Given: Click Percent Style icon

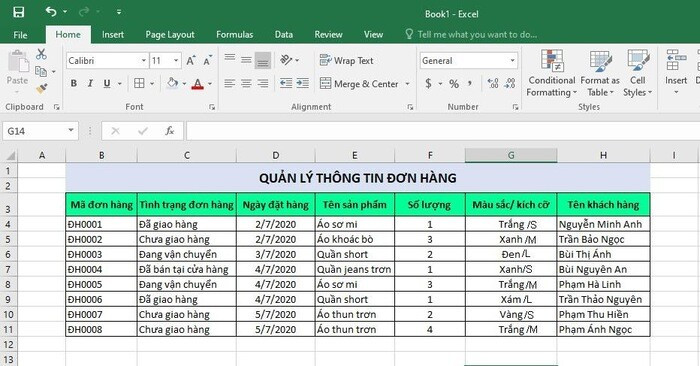Looking at the screenshot, I should pyautogui.click(x=454, y=83).
